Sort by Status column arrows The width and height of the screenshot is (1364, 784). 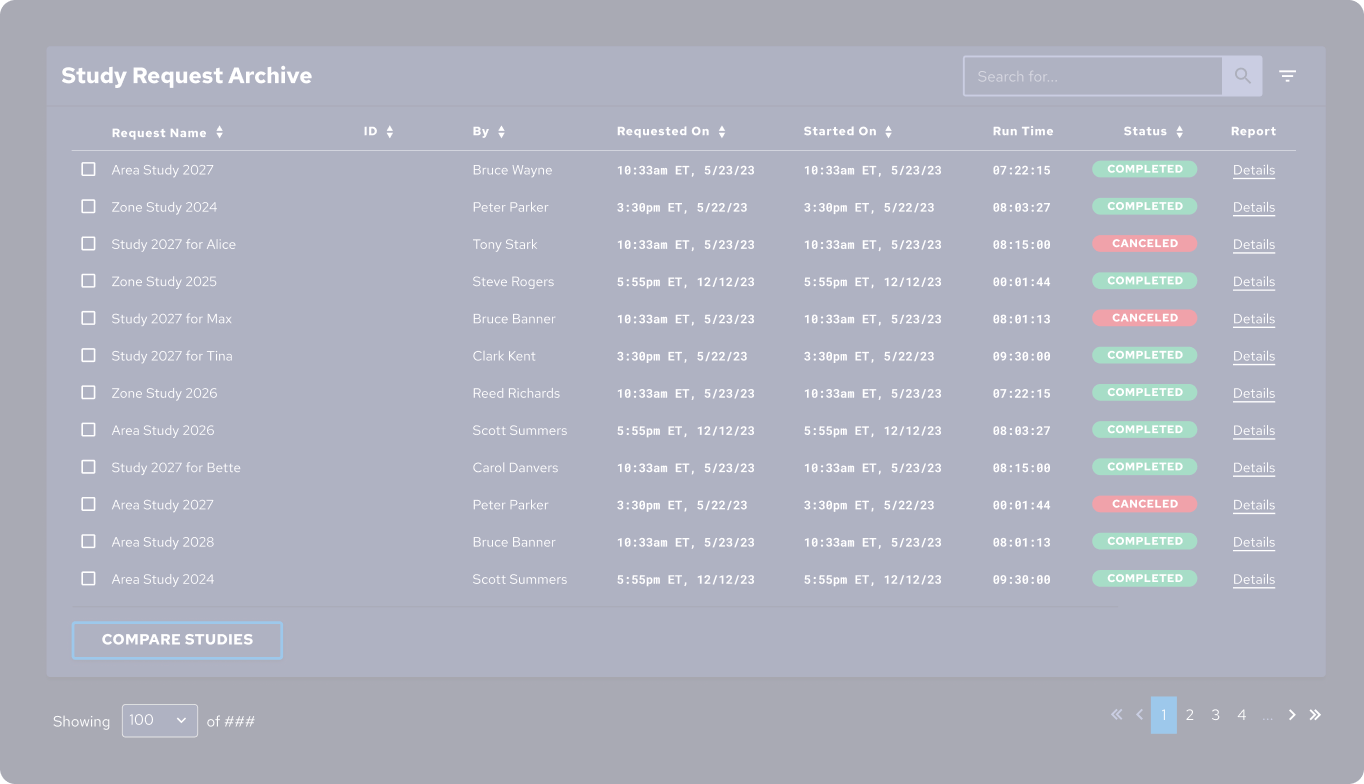[x=1180, y=132]
